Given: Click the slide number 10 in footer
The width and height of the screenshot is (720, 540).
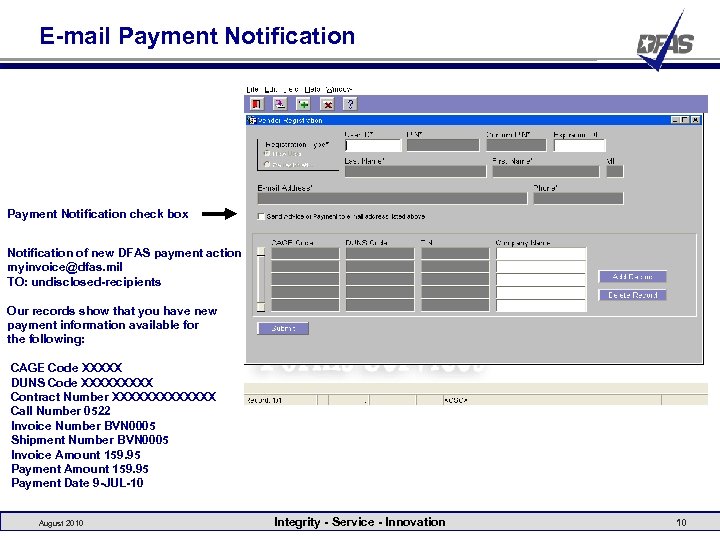Looking at the screenshot, I should [681, 523].
